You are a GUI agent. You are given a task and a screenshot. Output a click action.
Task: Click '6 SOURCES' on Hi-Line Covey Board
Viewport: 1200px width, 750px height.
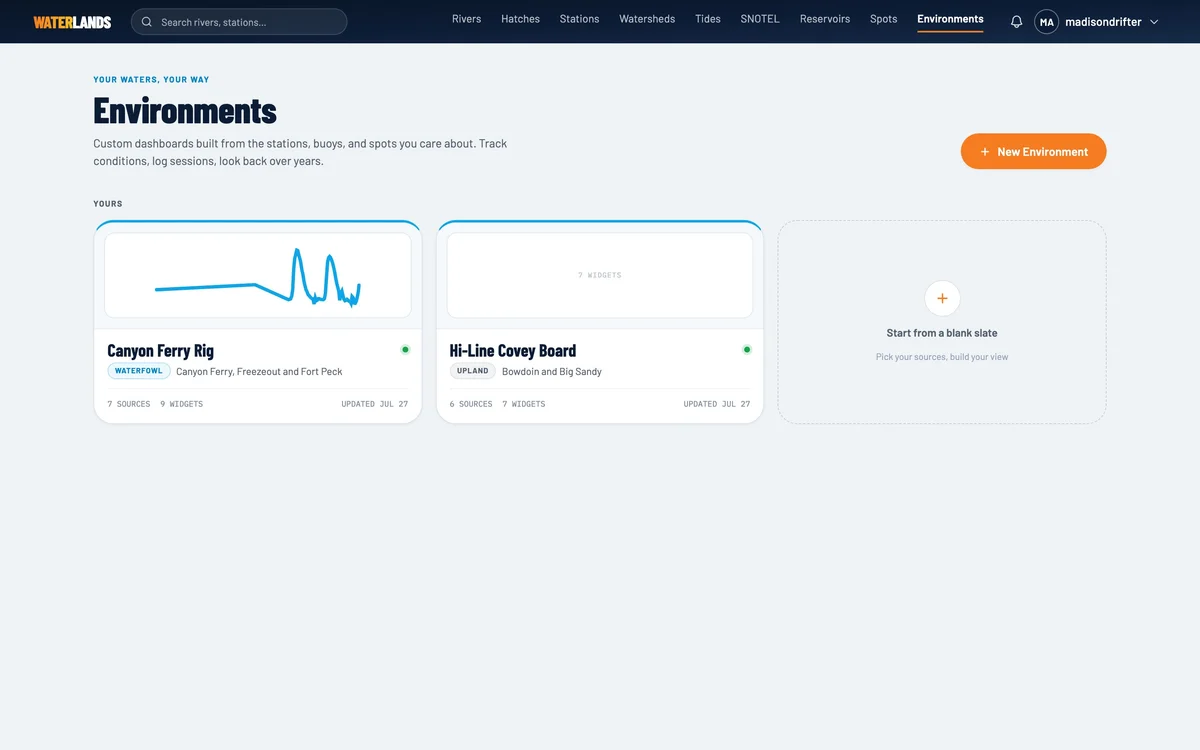(471, 404)
